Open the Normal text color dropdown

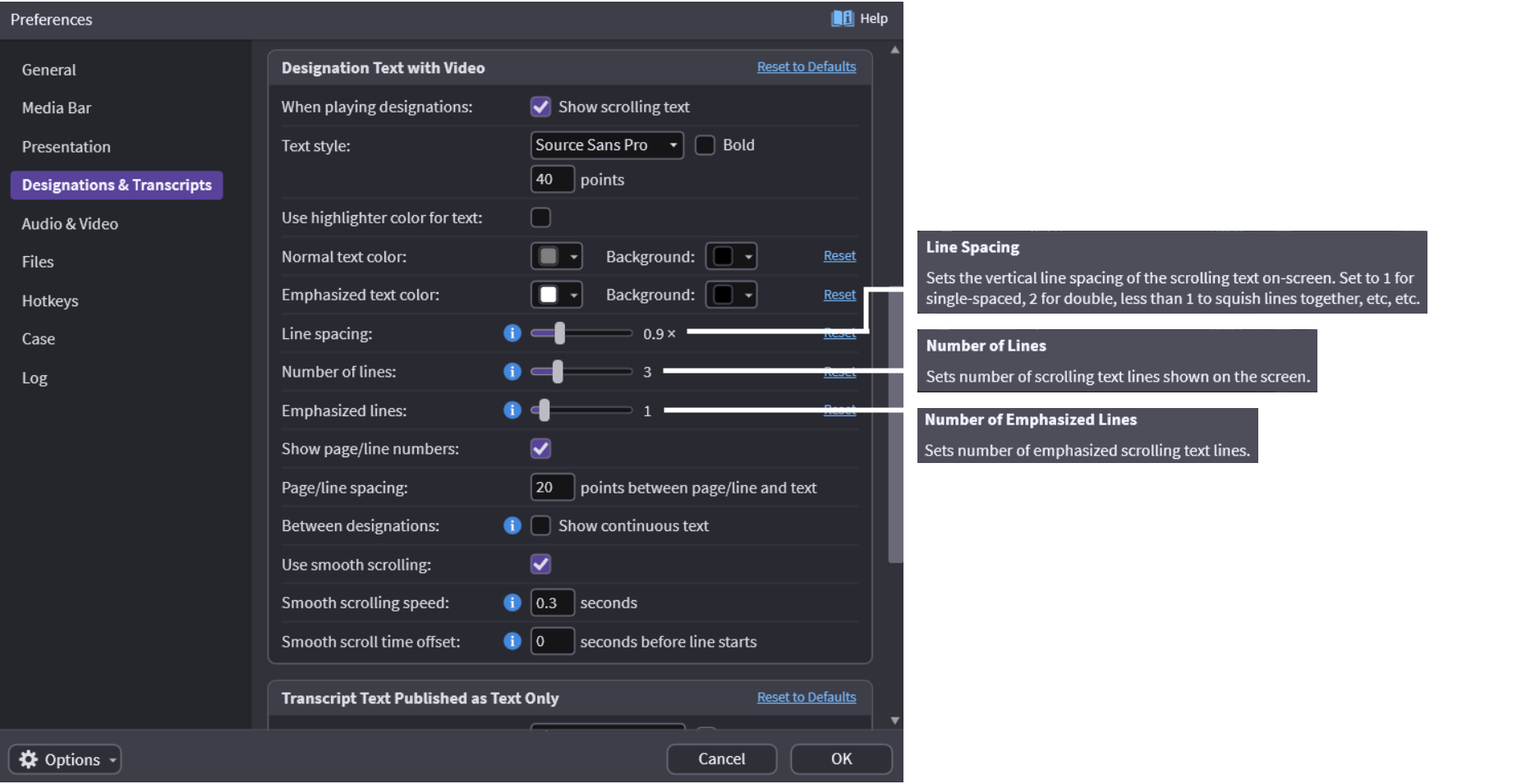pyautogui.click(x=557, y=256)
